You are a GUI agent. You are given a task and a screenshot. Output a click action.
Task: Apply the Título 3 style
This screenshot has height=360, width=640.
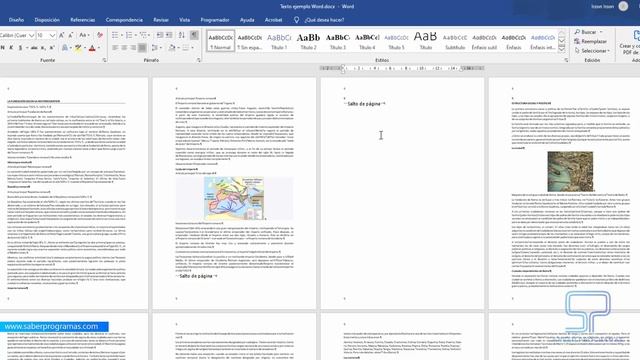338,41
